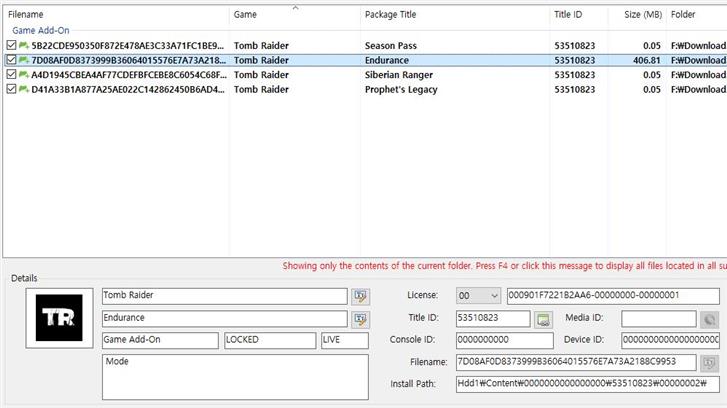Uncheck the Prophet's Legacy file checkbox

pos(12,89)
